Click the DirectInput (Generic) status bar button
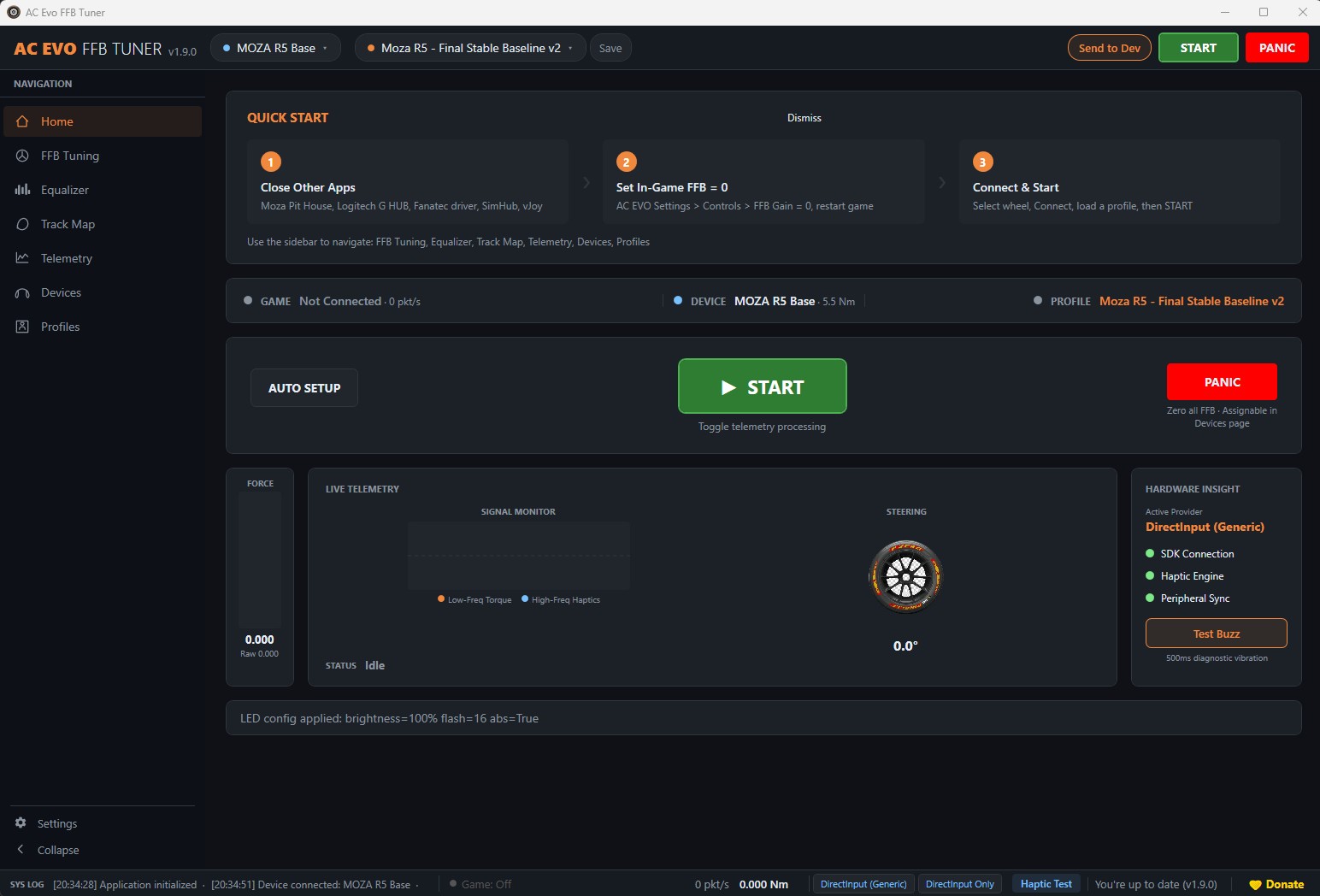Image resolution: width=1320 pixels, height=896 pixels. click(863, 884)
